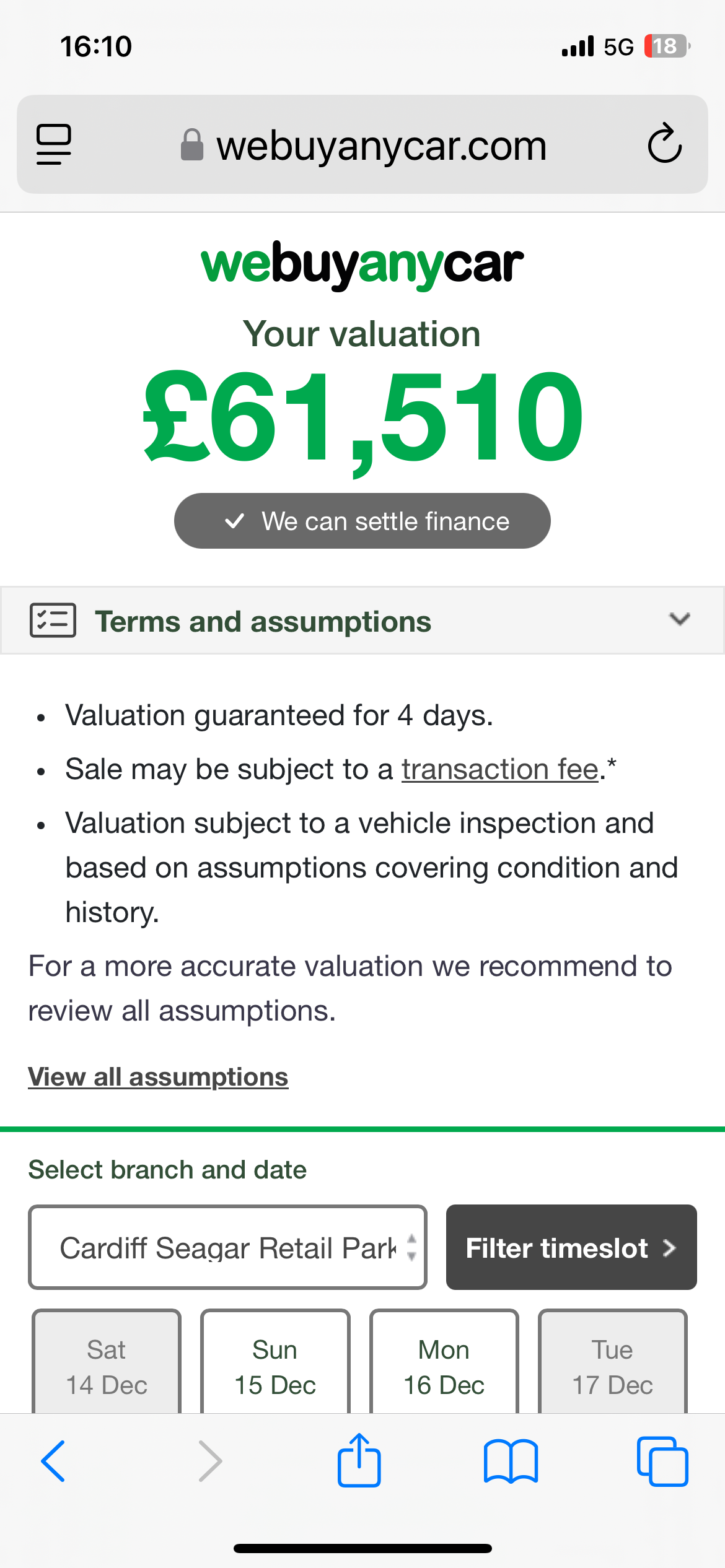This screenshot has width=725, height=1568.
Task: Open the transaction fee link
Action: (499, 770)
